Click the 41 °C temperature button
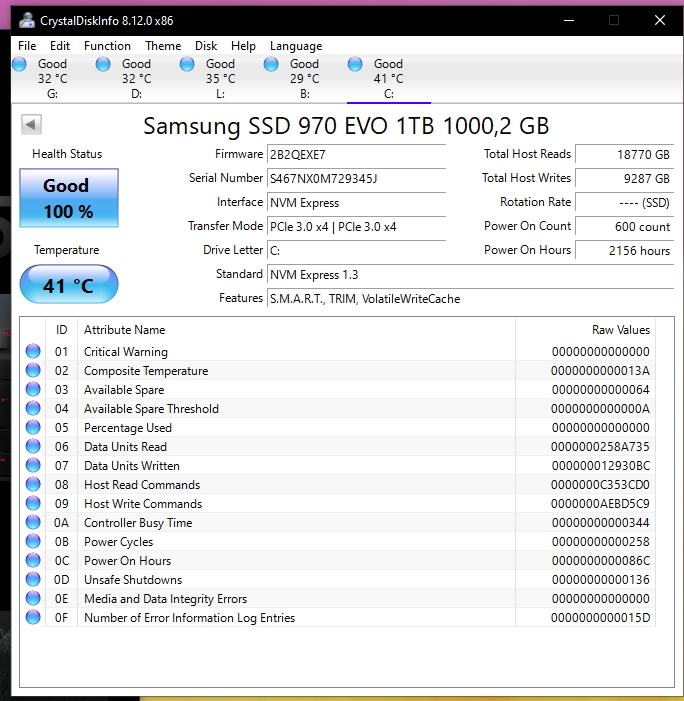 click(x=69, y=284)
